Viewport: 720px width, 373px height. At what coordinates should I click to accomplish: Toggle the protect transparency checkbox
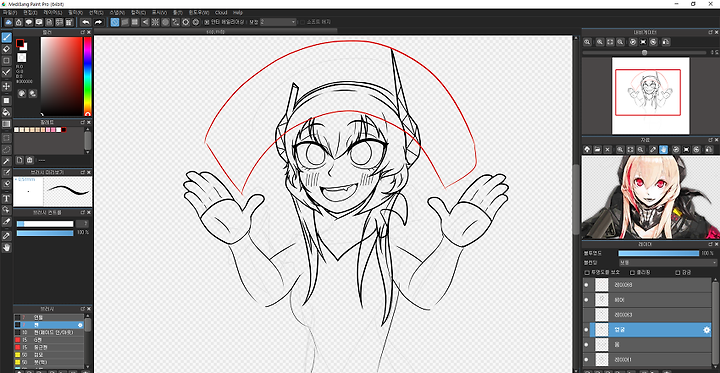(586, 272)
